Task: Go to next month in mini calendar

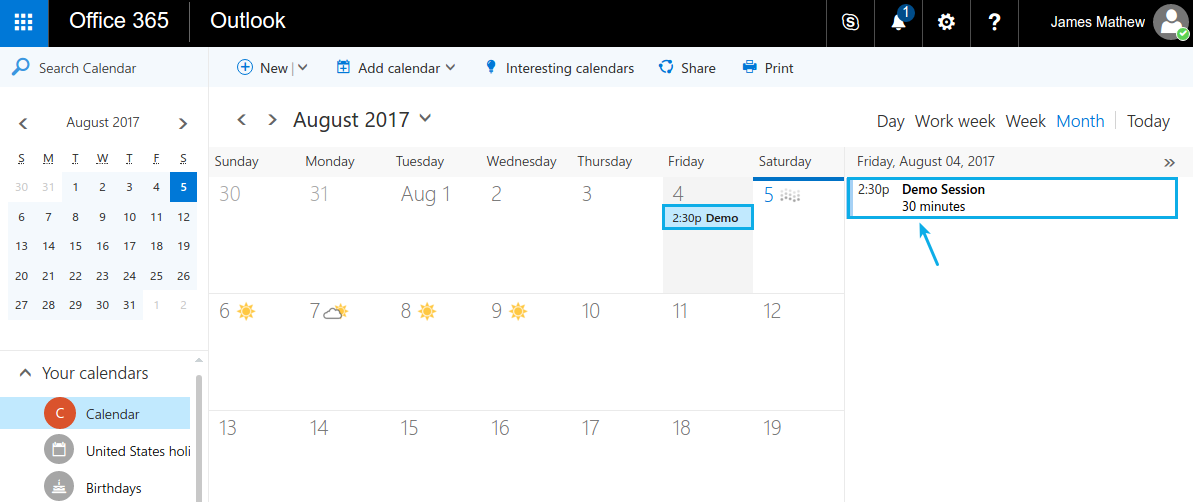Action: (183, 122)
